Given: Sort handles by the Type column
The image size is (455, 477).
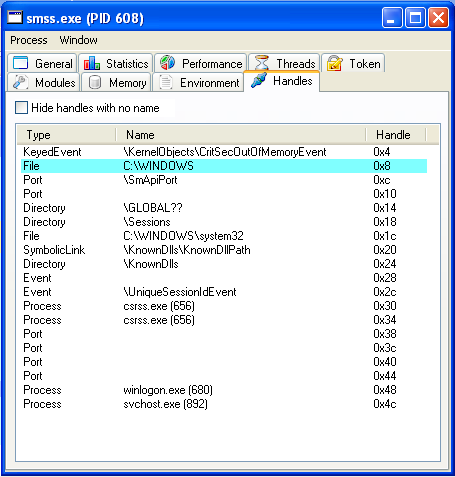Looking at the screenshot, I should (x=66, y=135).
